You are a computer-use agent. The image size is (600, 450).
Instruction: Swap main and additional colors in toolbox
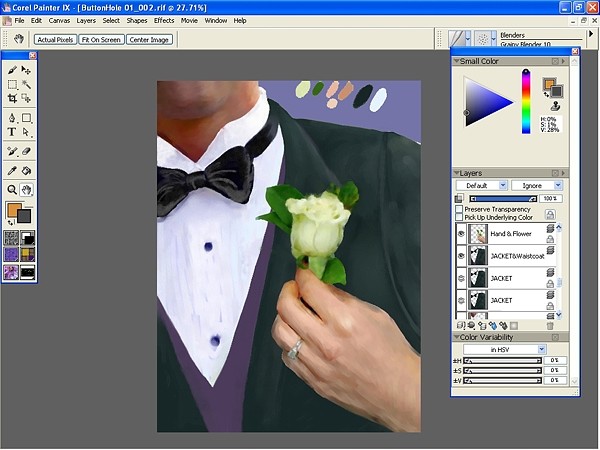click(x=11, y=223)
